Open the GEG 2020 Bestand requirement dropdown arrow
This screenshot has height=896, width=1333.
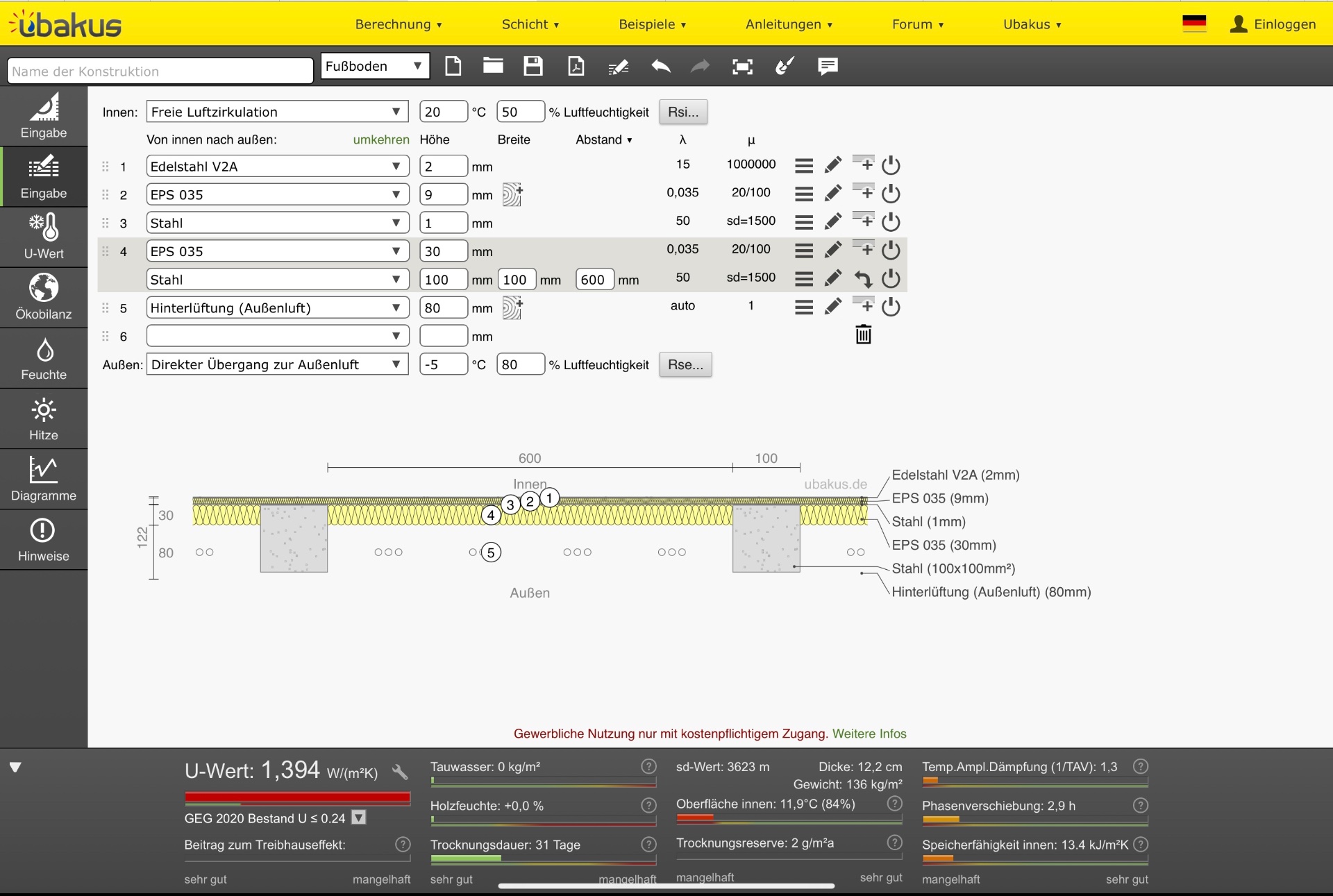358,818
